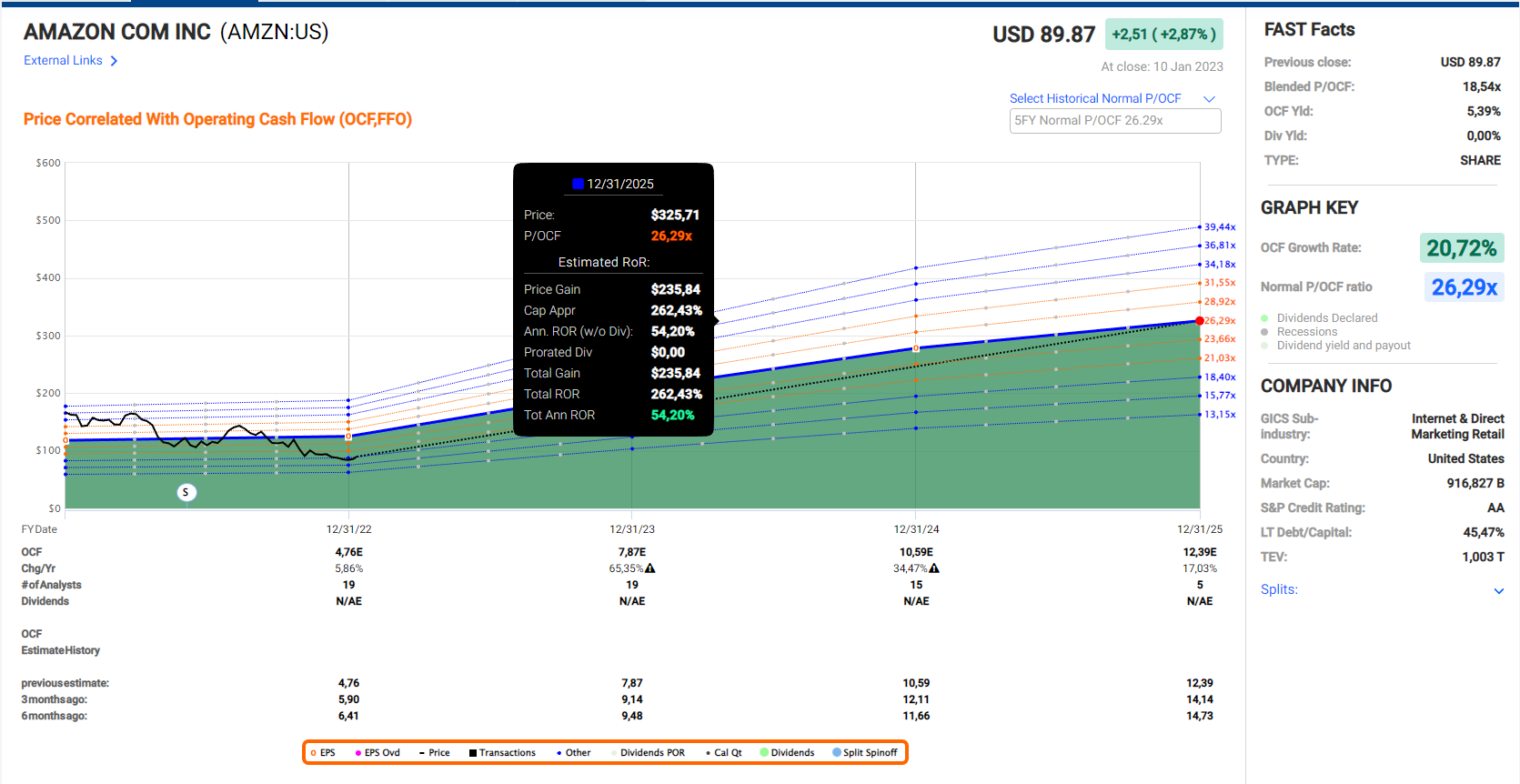This screenshot has width=1520, height=784.
Task: Click the stock split 'S' marker on chart
Action: [x=186, y=492]
